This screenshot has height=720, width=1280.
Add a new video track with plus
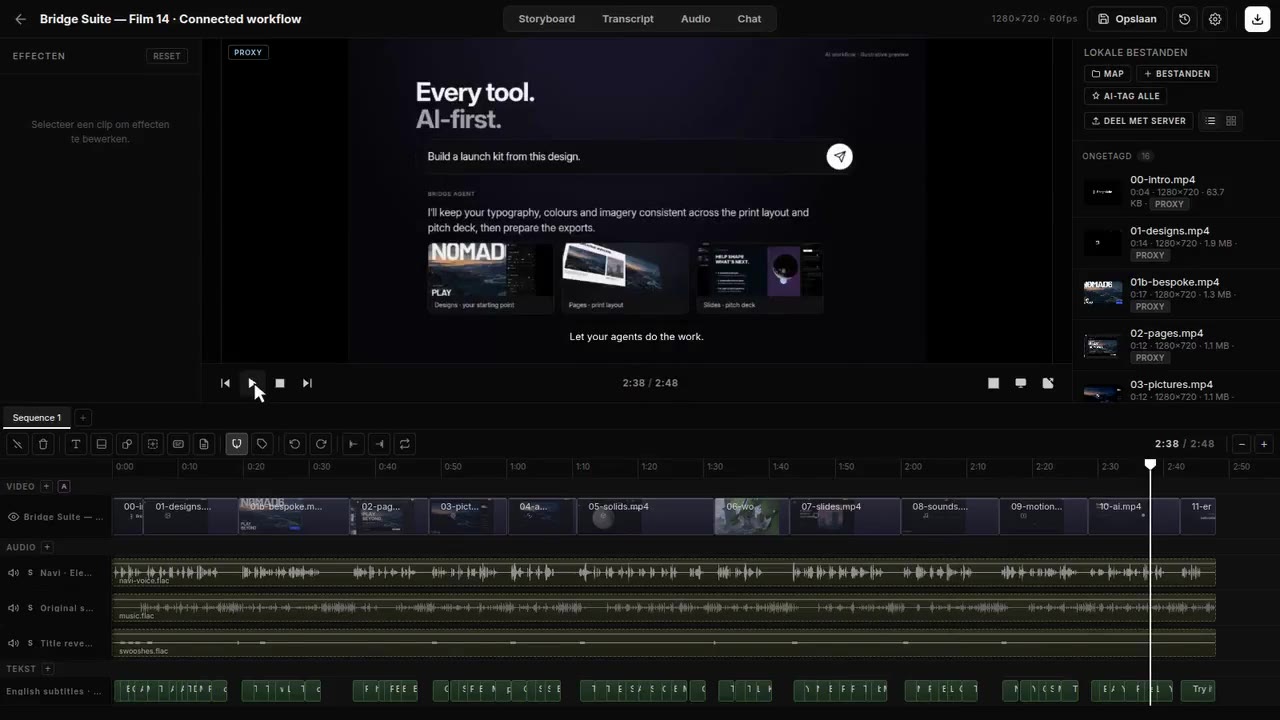pyautogui.click(x=46, y=486)
